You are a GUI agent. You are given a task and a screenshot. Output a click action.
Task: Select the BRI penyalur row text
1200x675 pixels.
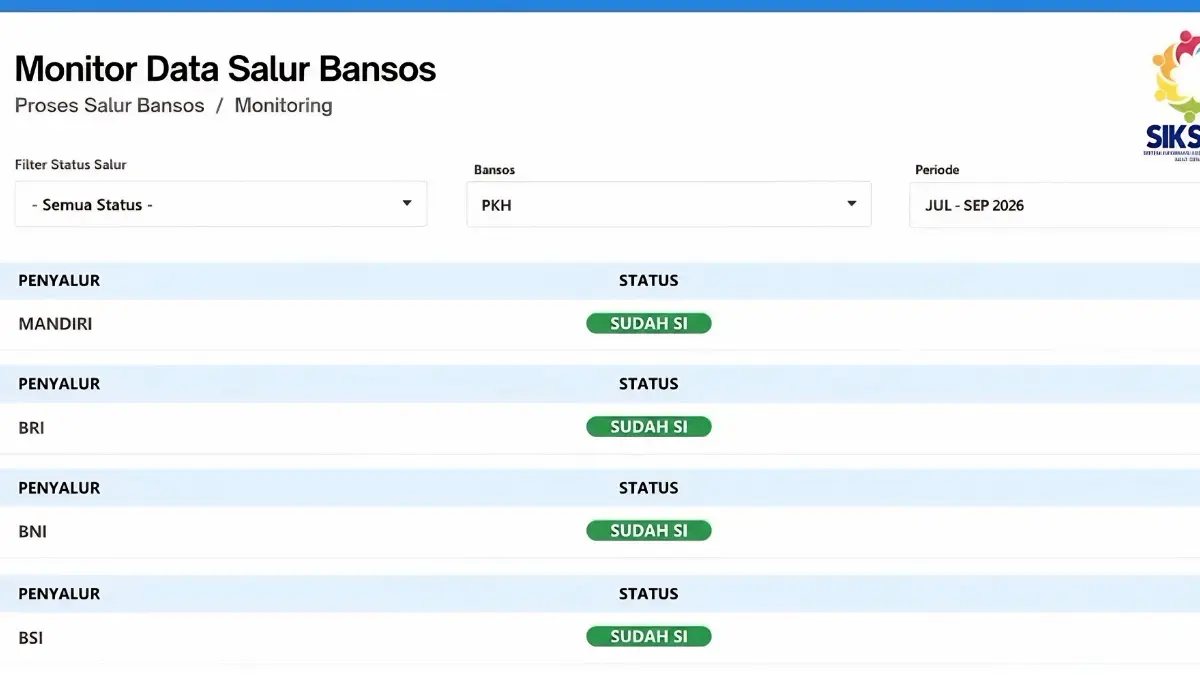31,428
